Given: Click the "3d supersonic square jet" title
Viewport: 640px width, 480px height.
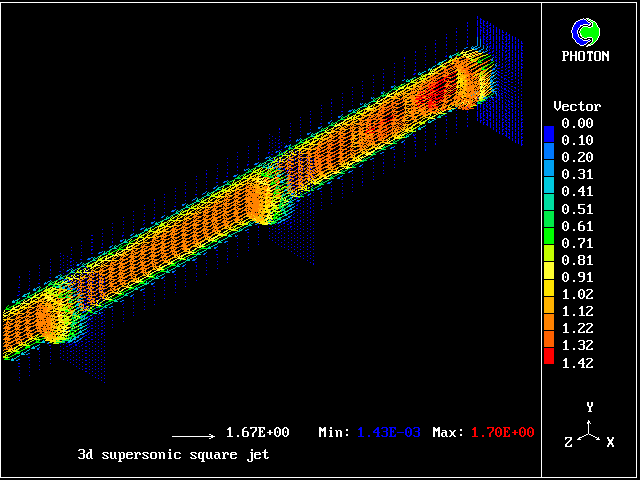Looking at the screenshot, I should [173, 454].
